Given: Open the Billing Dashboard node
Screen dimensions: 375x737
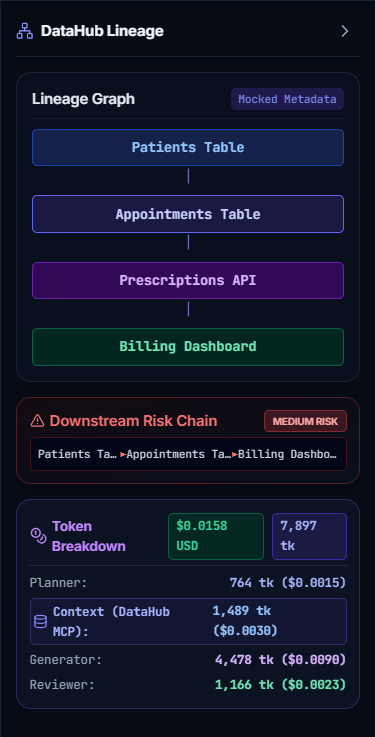Looking at the screenshot, I should pyautogui.click(x=188, y=347).
